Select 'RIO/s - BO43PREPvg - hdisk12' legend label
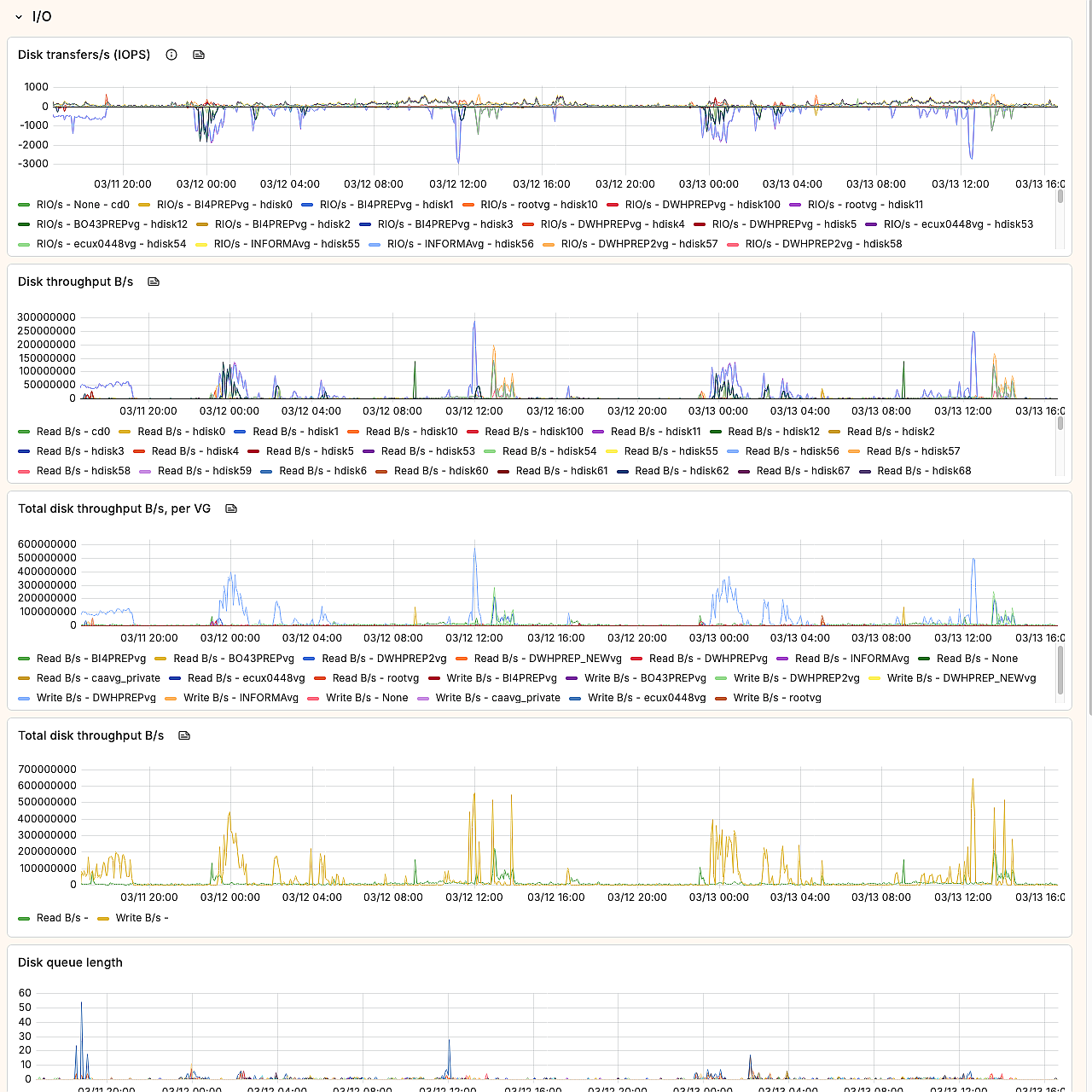 tap(112, 224)
